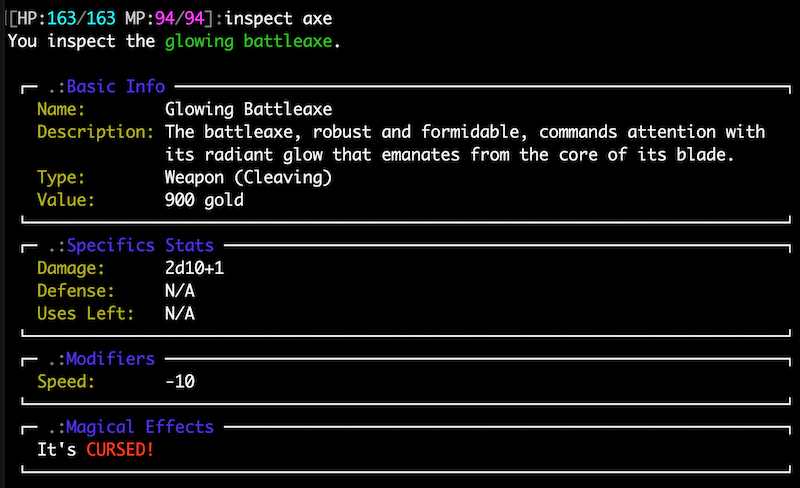
Task: Click the Magical Effects section header
Action: tap(140, 427)
